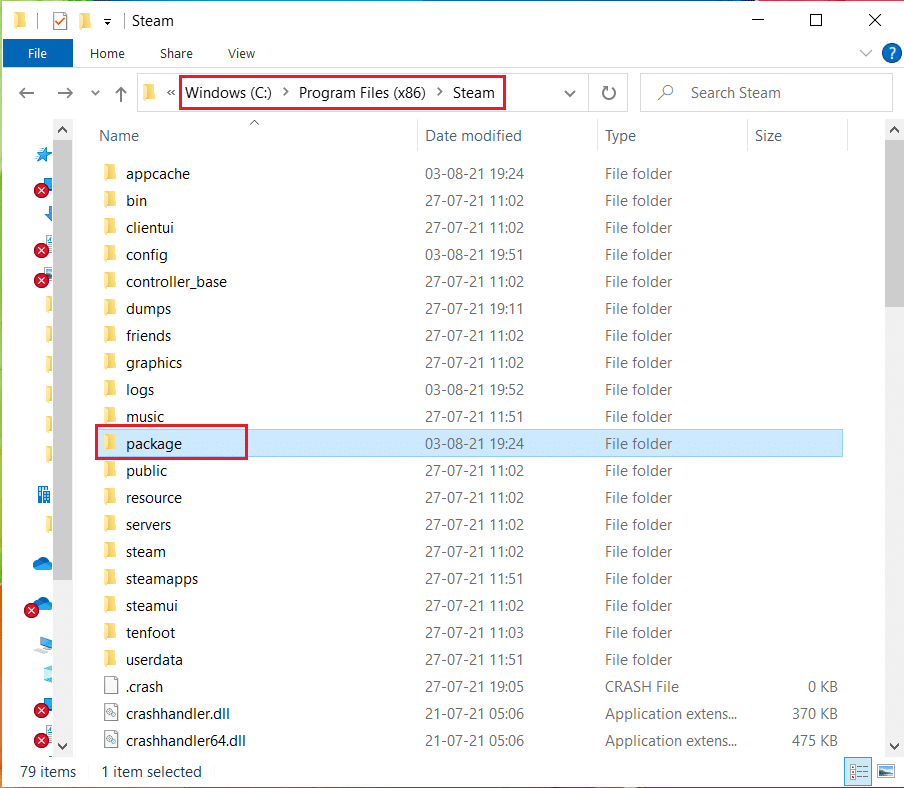Viewport: 904px width, 788px height.
Task: Expand the ribbon display chevron near Help
Action: (866, 53)
